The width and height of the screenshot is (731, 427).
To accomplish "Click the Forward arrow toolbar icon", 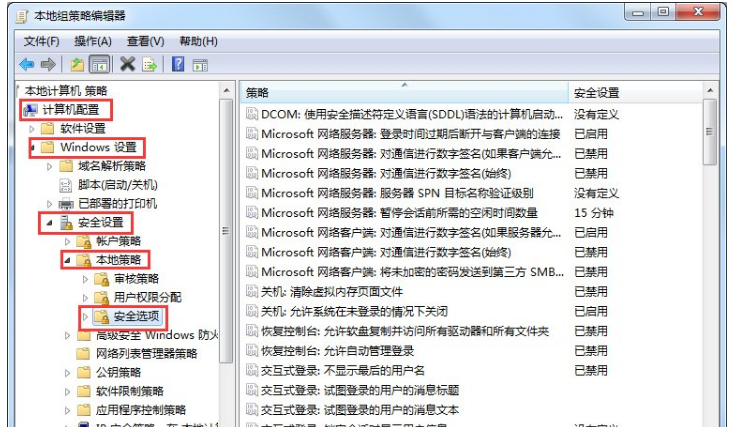I will click(48, 64).
